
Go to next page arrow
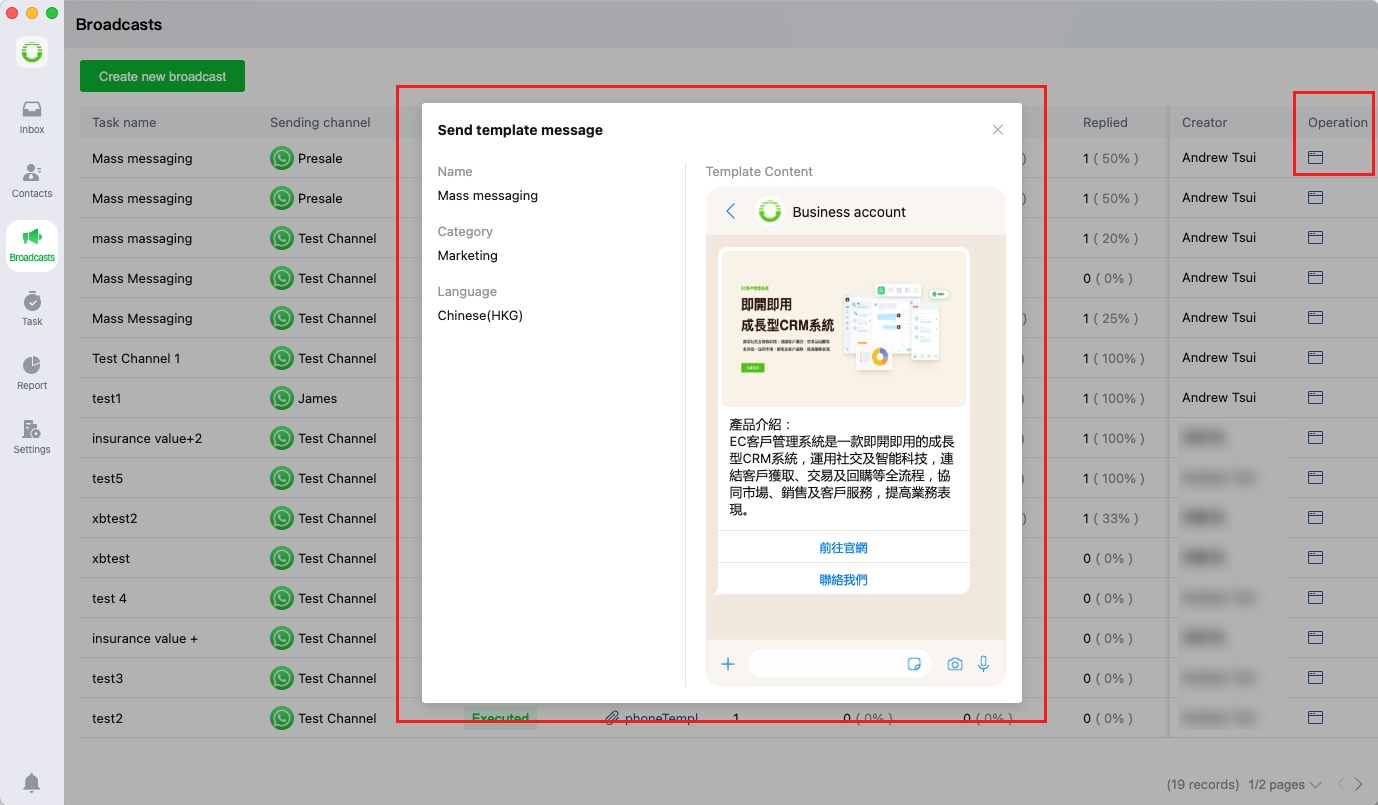pos(1358,785)
